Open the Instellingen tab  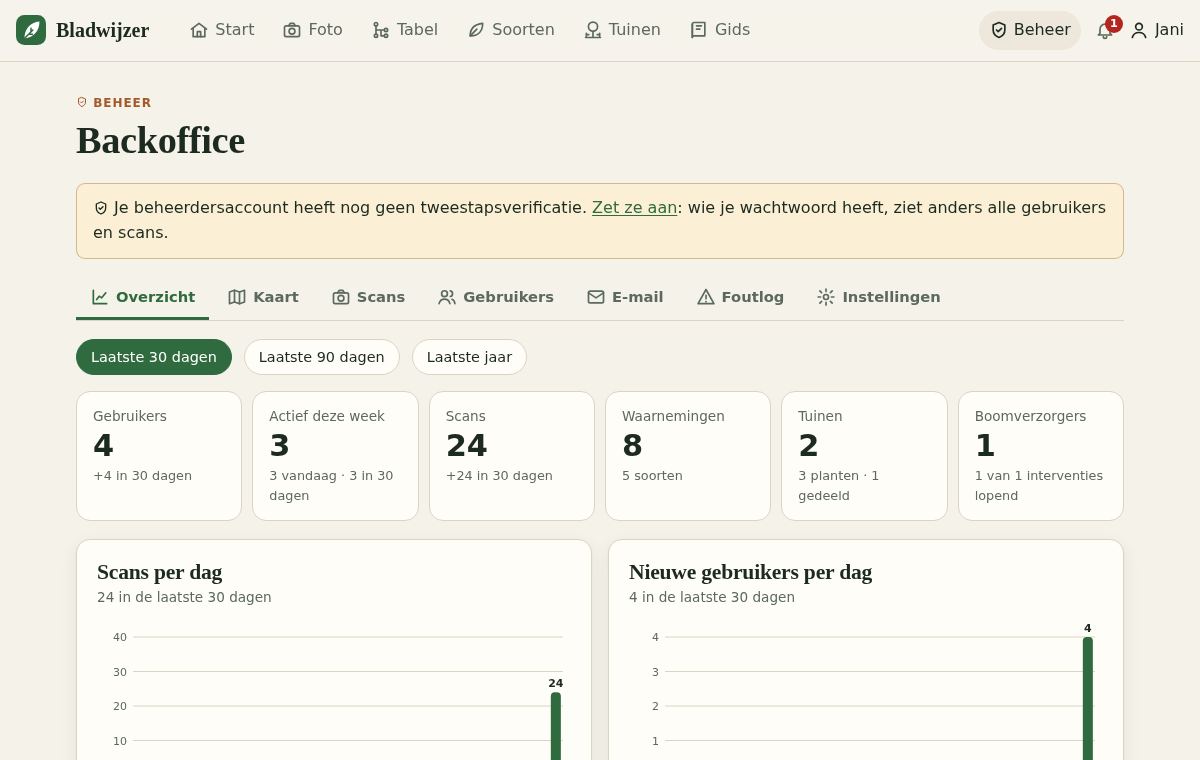[x=878, y=297]
